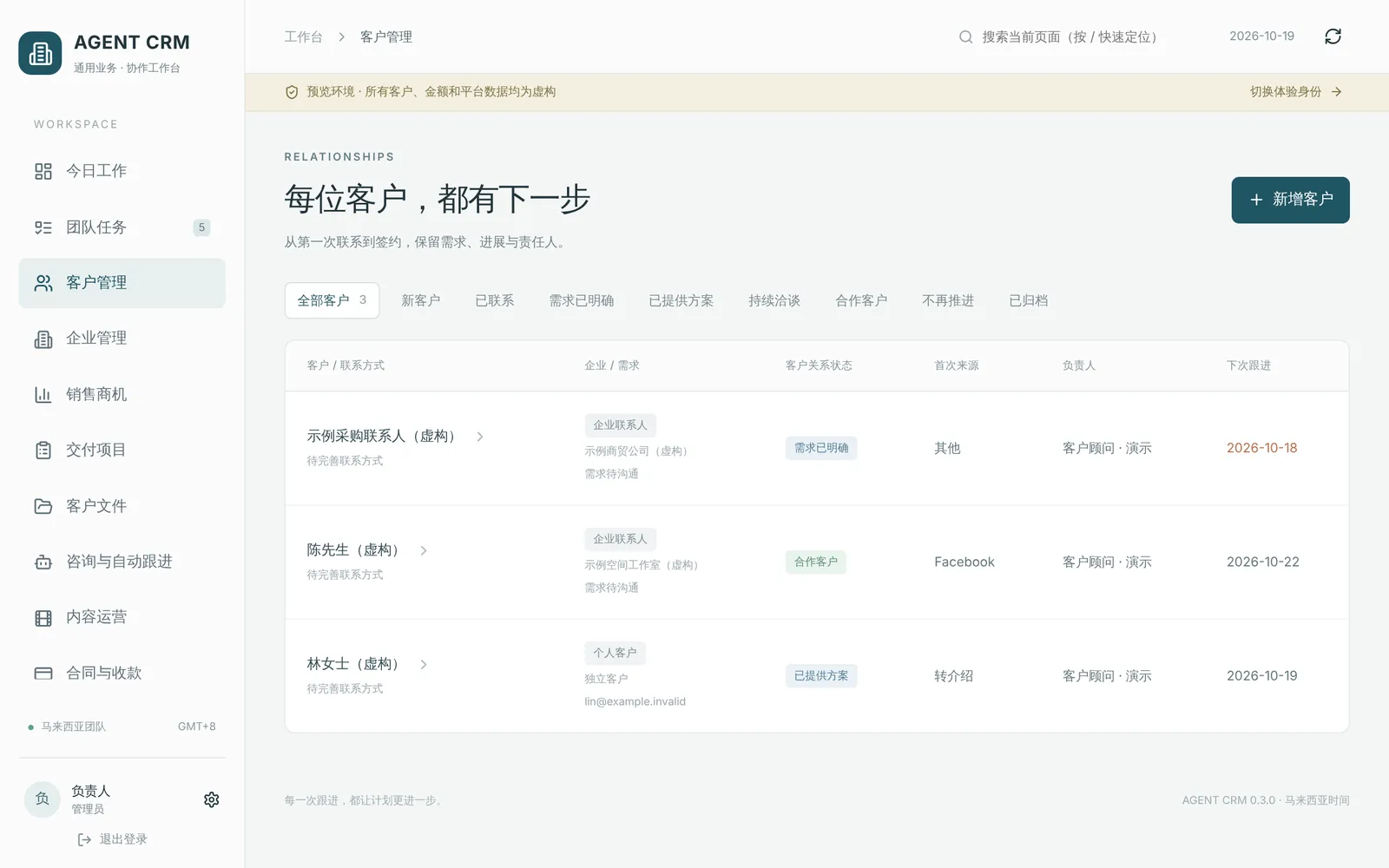Switch to 新客户 tab
This screenshot has width=1389, height=868.
pos(420,300)
